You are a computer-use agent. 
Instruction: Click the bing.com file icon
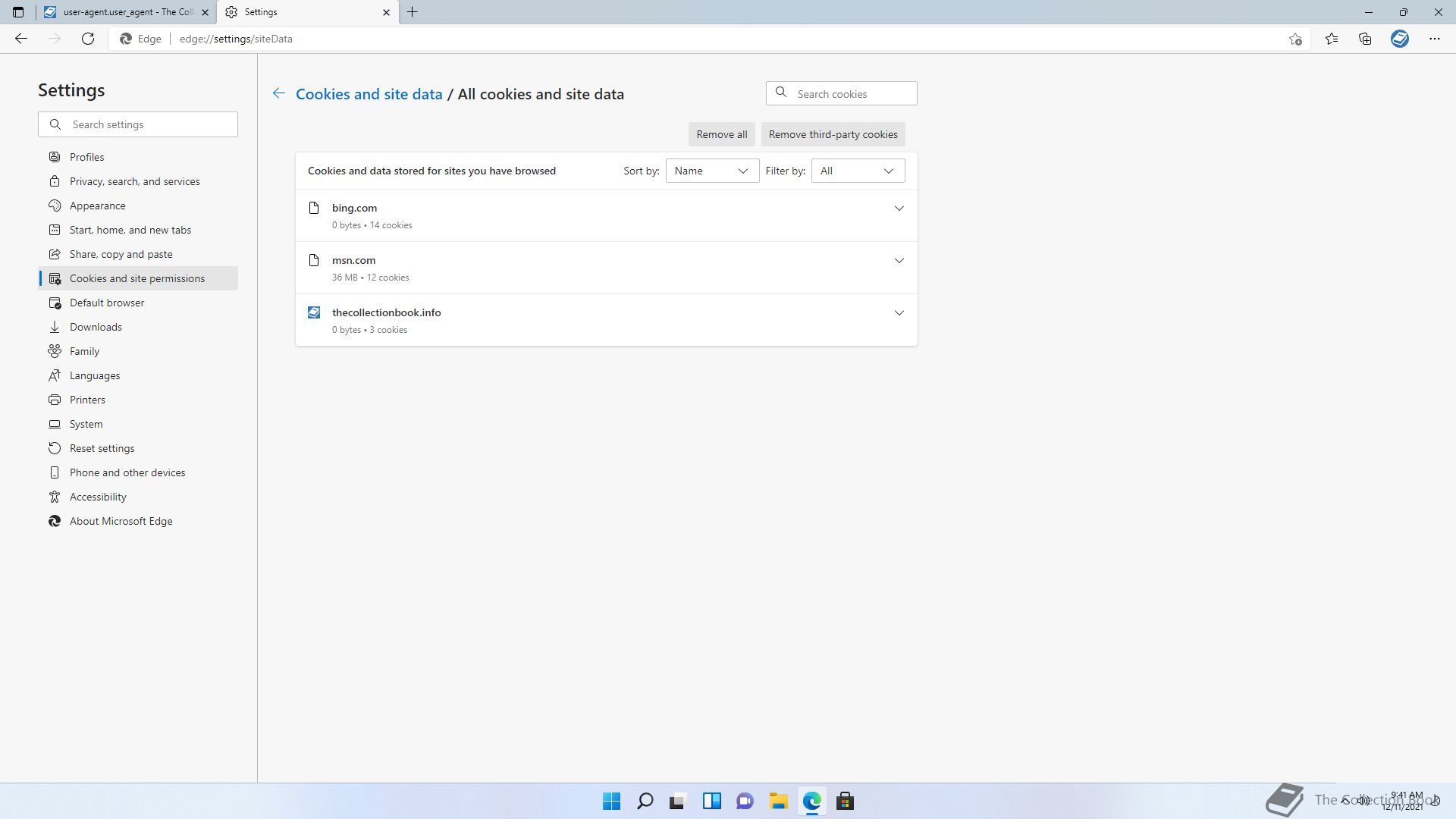click(x=314, y=208)
